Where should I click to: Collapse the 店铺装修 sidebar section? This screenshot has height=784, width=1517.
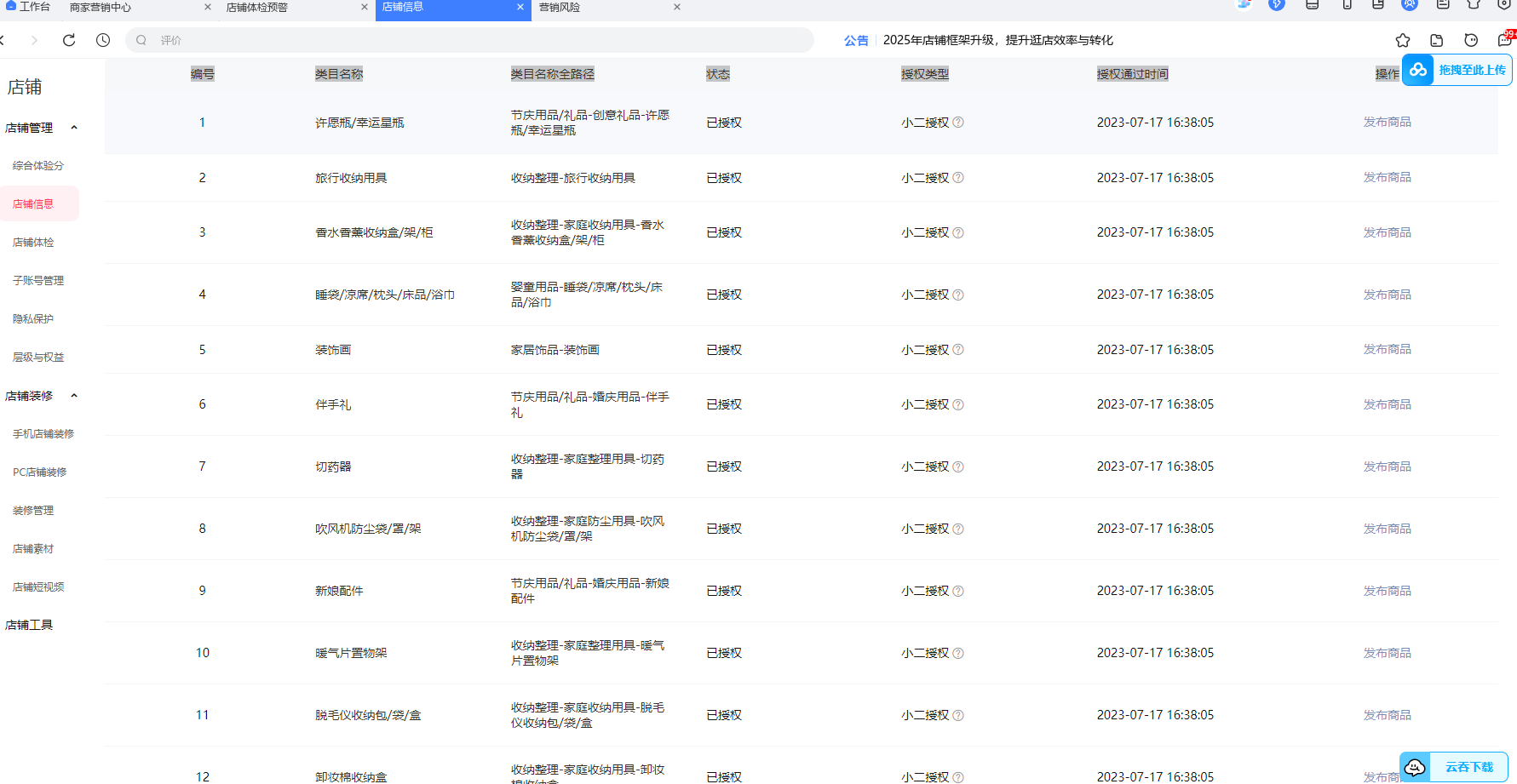(x=74, y=396)
